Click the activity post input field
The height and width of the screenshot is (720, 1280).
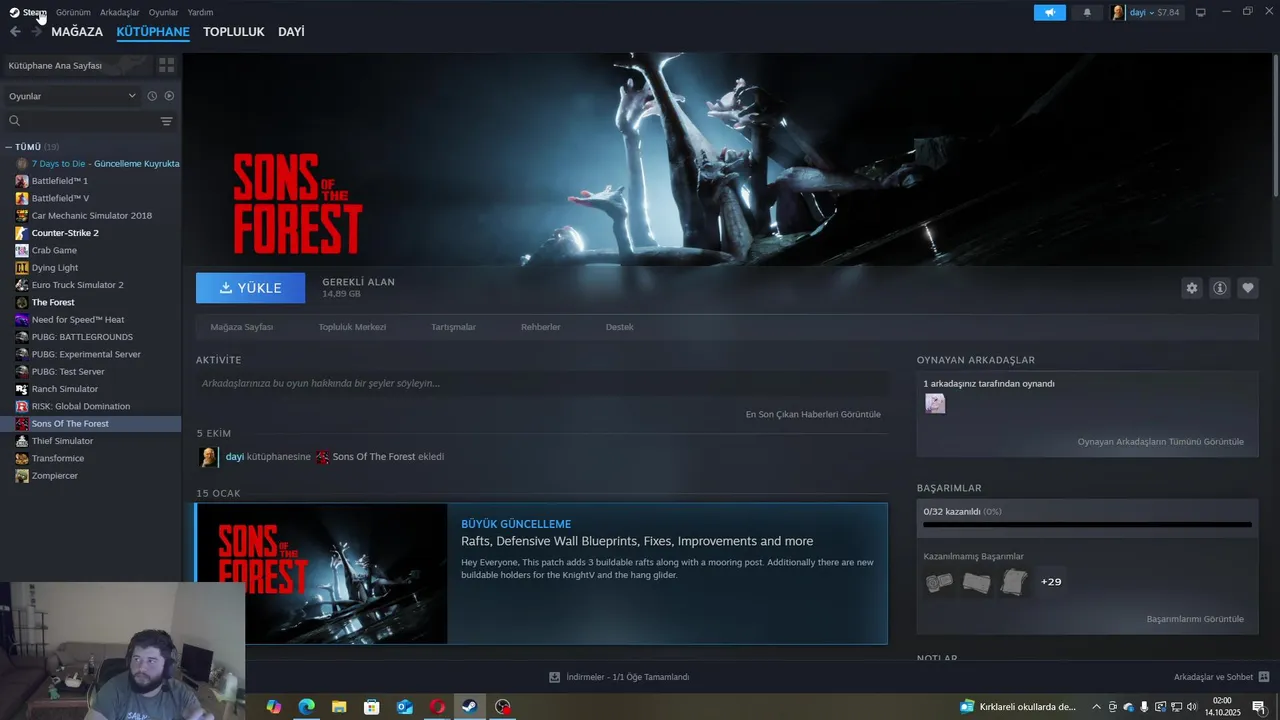coord(542,384)
